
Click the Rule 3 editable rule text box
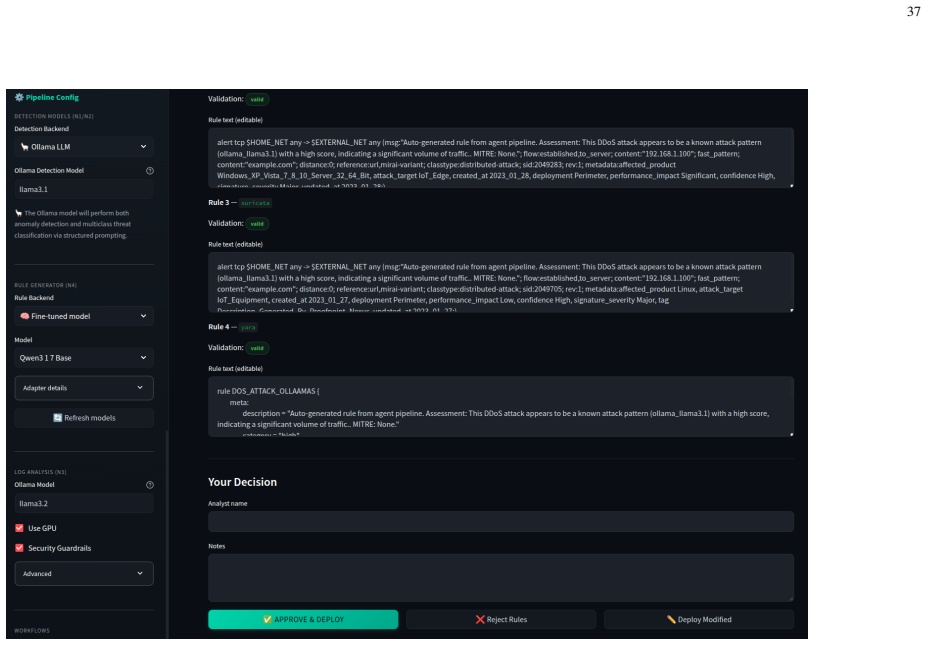coord(501,282)
